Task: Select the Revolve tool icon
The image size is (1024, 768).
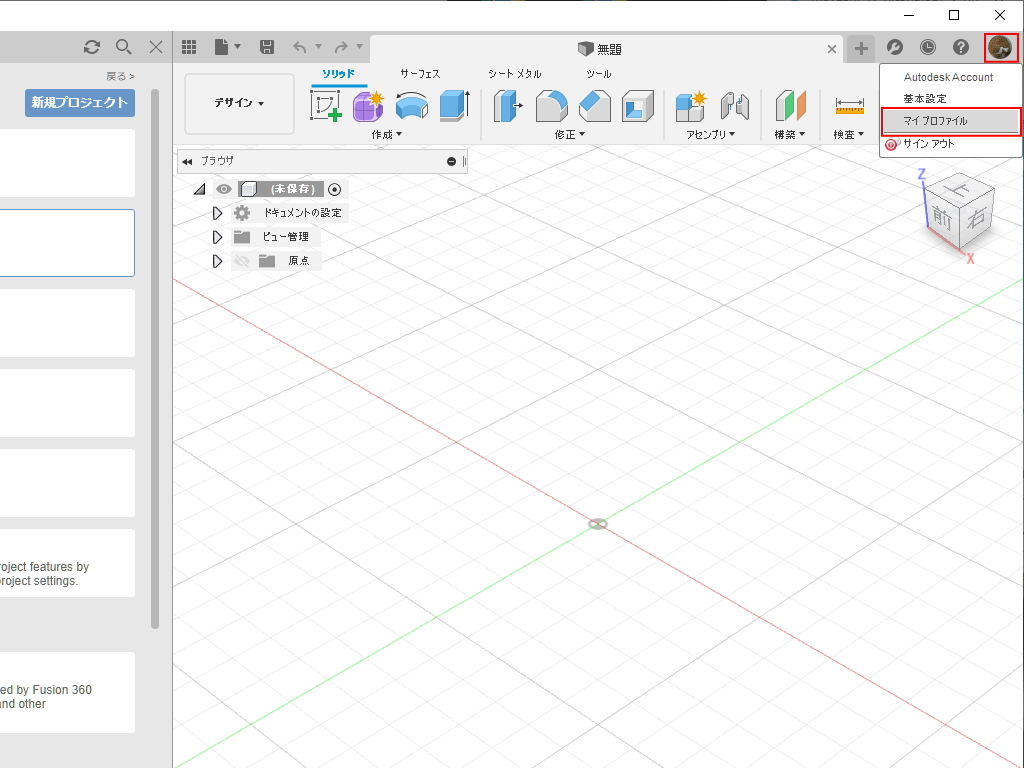Action: click(x=411, y=106)
